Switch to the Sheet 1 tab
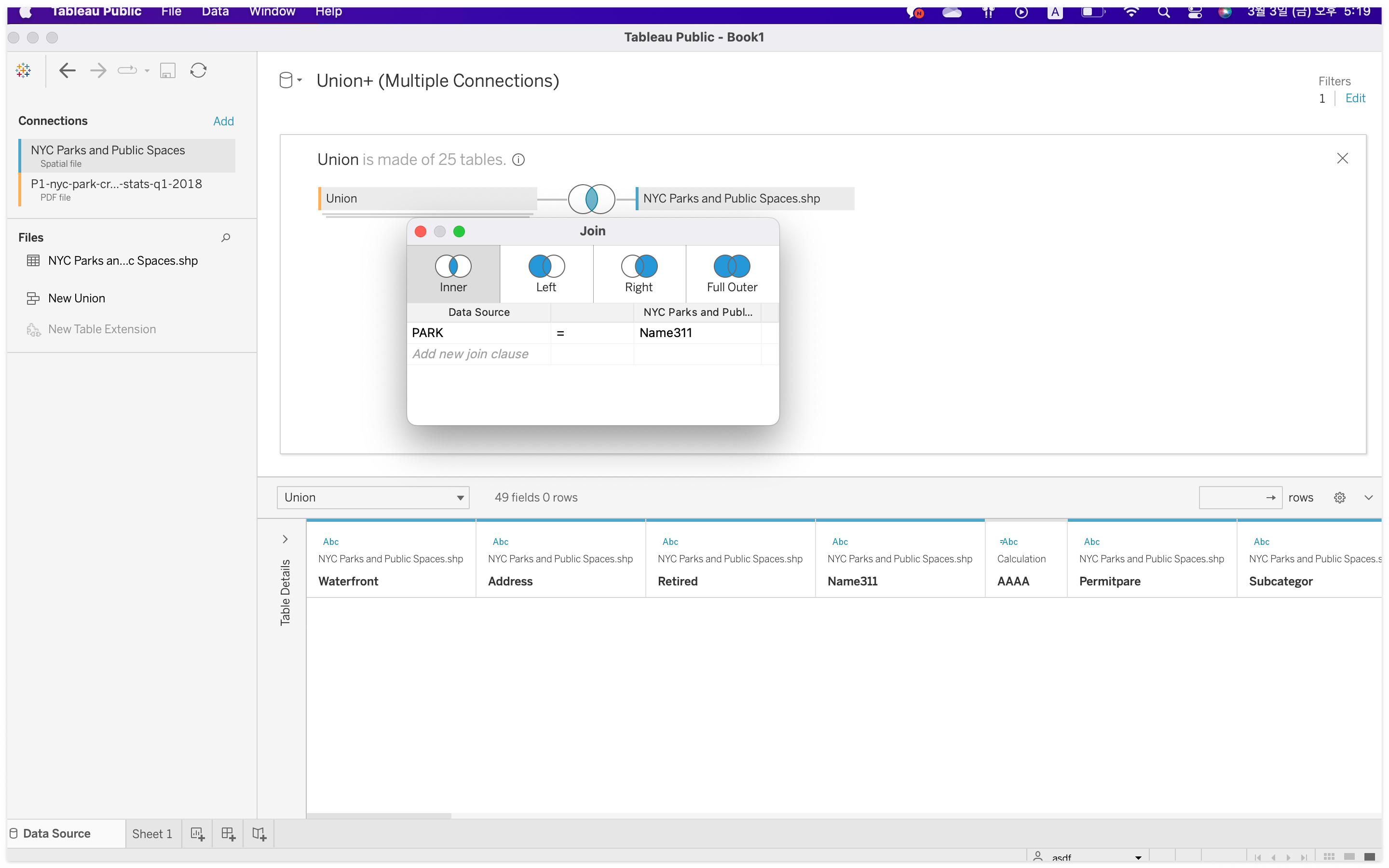The width and height of the screenshot is (1389, 868). (152, 834)
